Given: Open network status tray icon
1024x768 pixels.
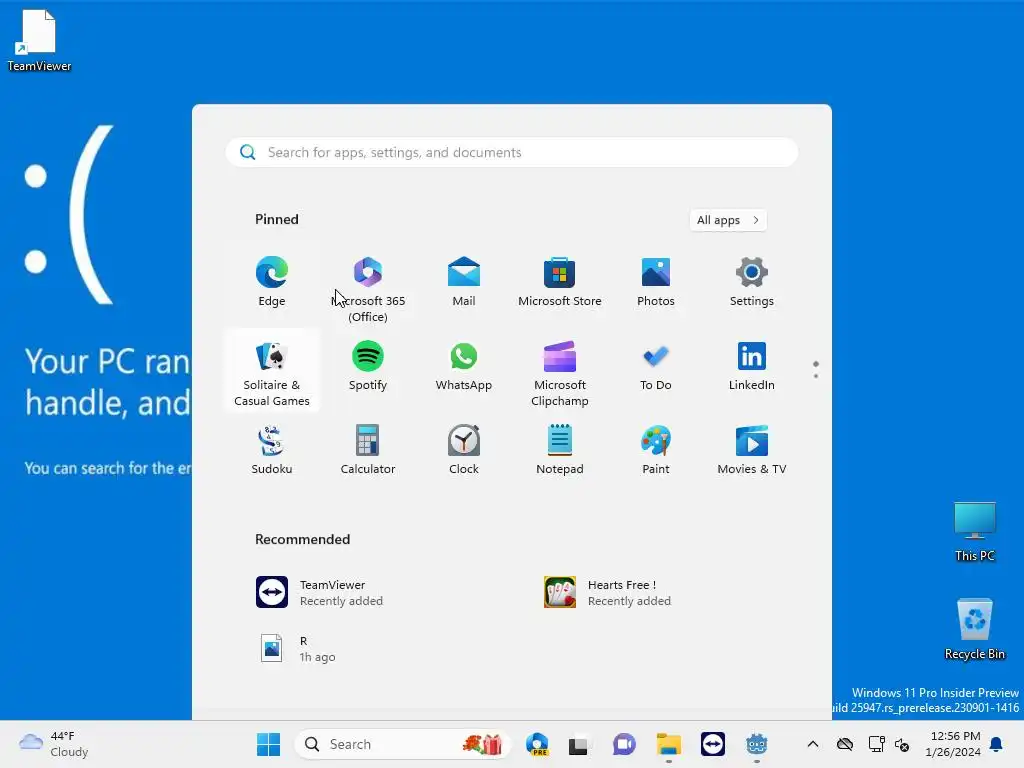Looking at the screenshot, I should pos(876,744).
